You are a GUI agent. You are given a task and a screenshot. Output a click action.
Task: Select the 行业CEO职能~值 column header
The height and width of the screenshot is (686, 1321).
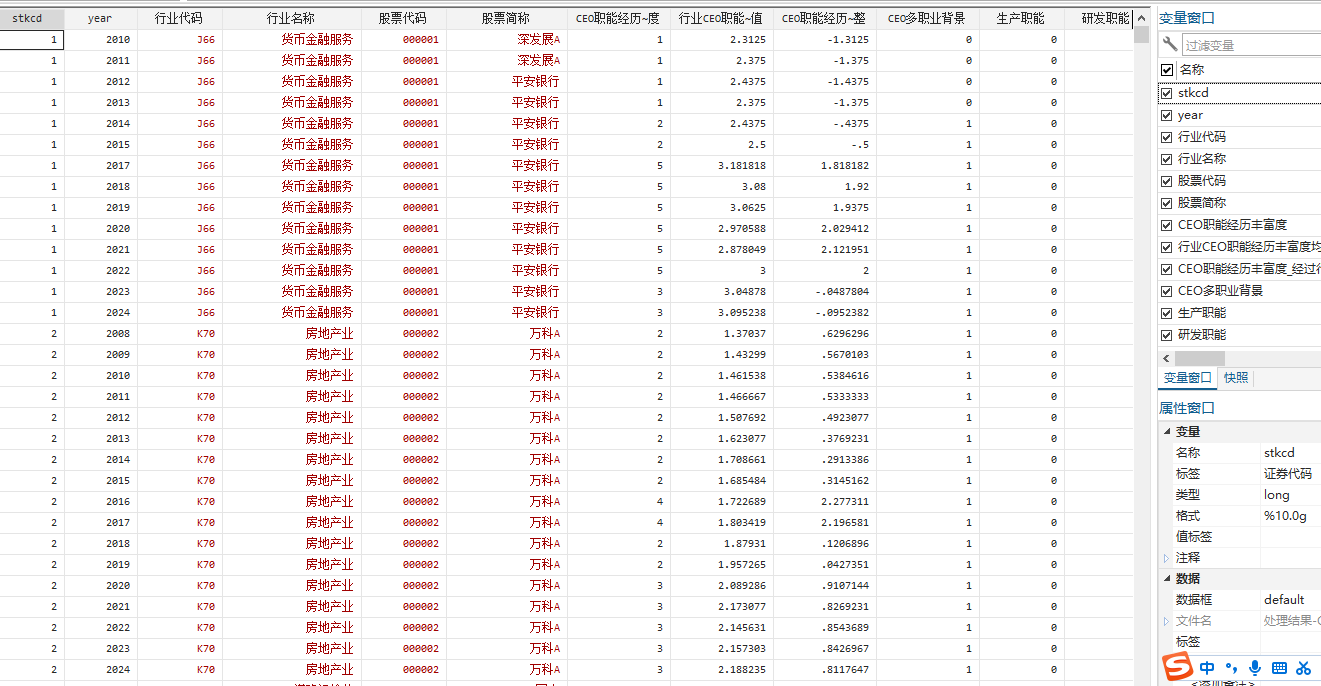722,18
